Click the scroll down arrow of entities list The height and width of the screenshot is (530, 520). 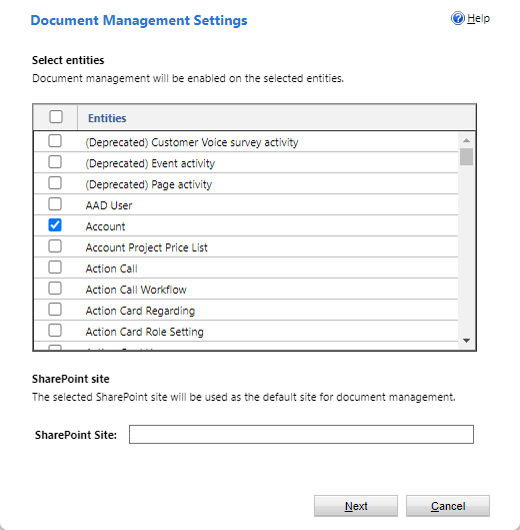pos(466,340)
